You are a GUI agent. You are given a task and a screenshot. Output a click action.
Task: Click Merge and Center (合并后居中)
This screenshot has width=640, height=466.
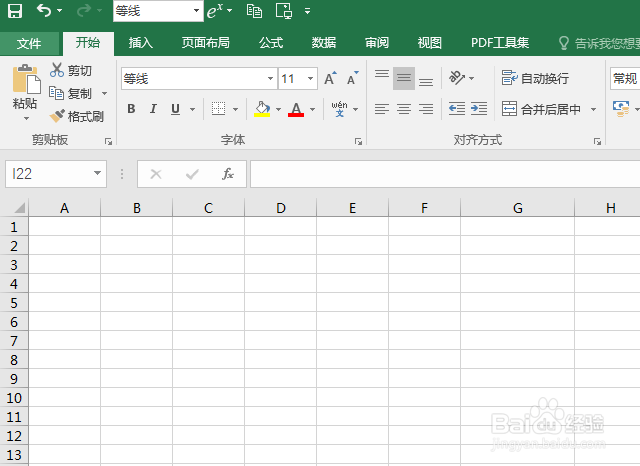541,109
